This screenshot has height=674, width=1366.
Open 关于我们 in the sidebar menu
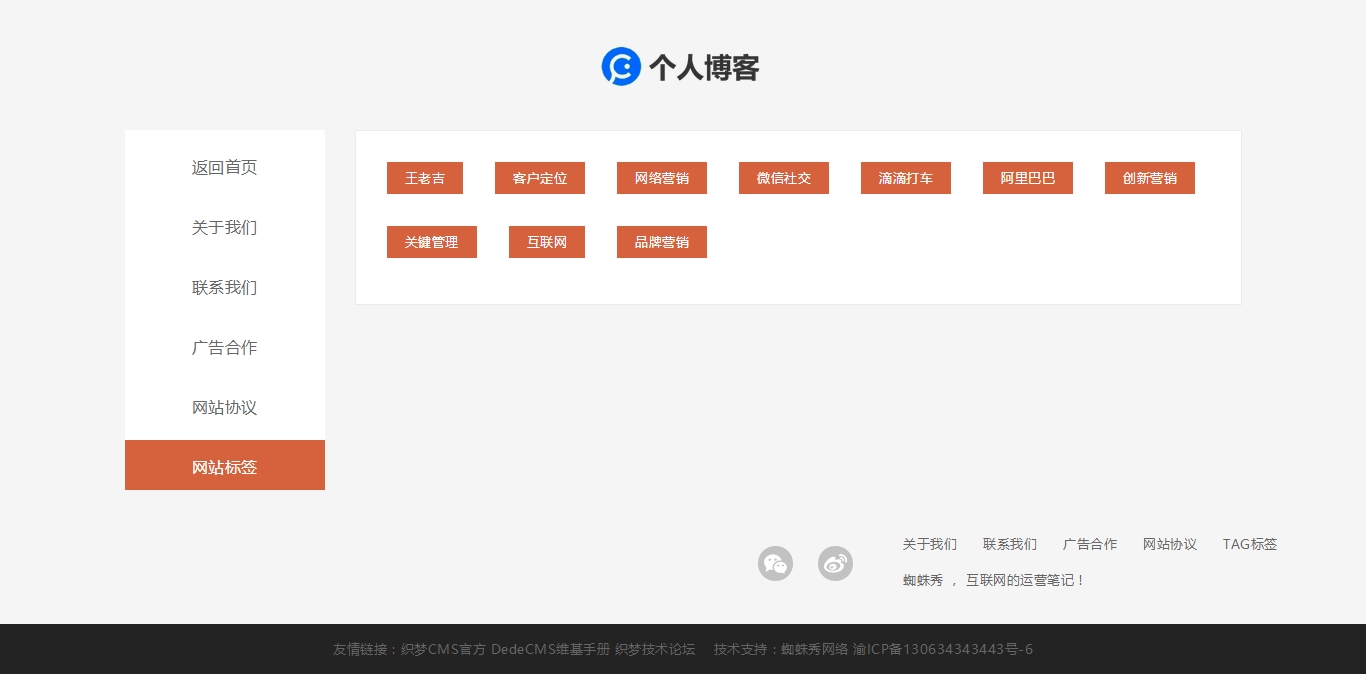pyautogui.click(x=224, y=227)
